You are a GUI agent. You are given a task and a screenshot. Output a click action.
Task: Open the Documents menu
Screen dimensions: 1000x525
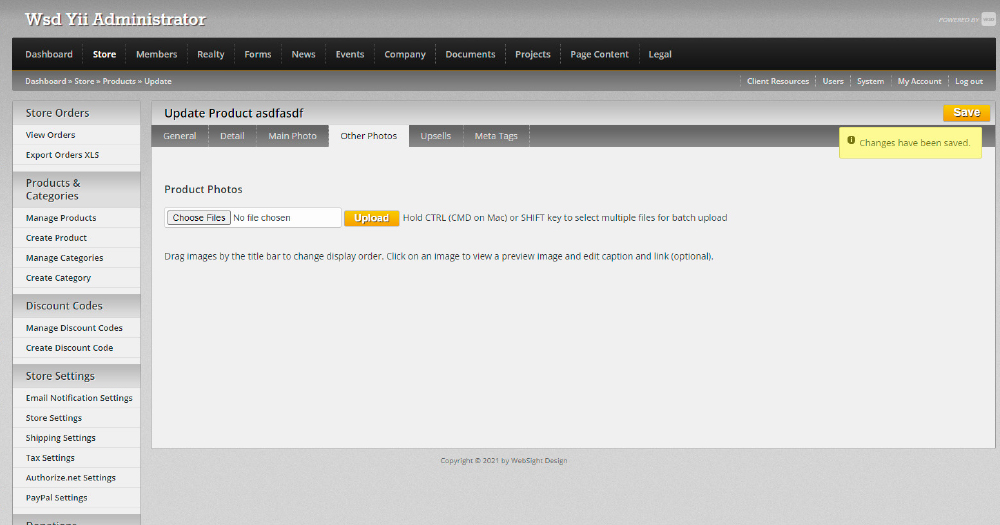click(x=470, y=54)
